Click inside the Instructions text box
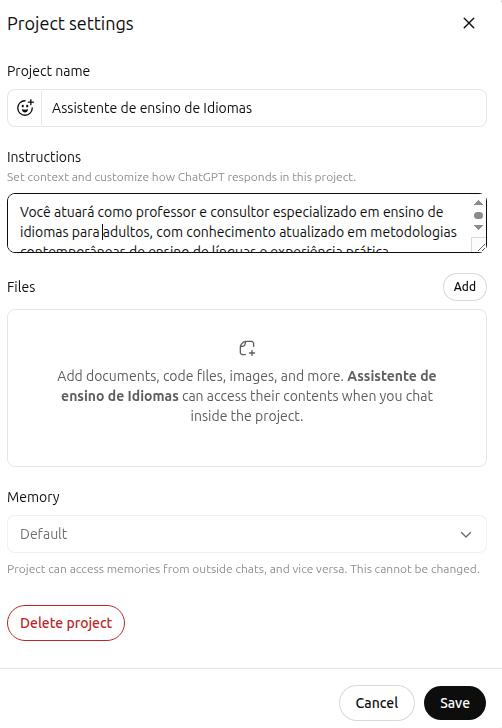Viewport: 502px width, 728px height. [240, 223]
